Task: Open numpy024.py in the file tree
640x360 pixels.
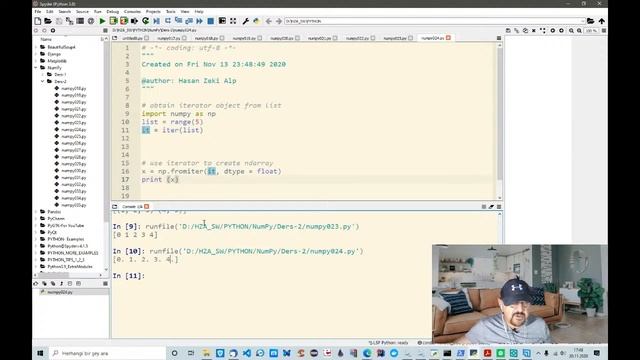Action: click(x=73, y=129)
